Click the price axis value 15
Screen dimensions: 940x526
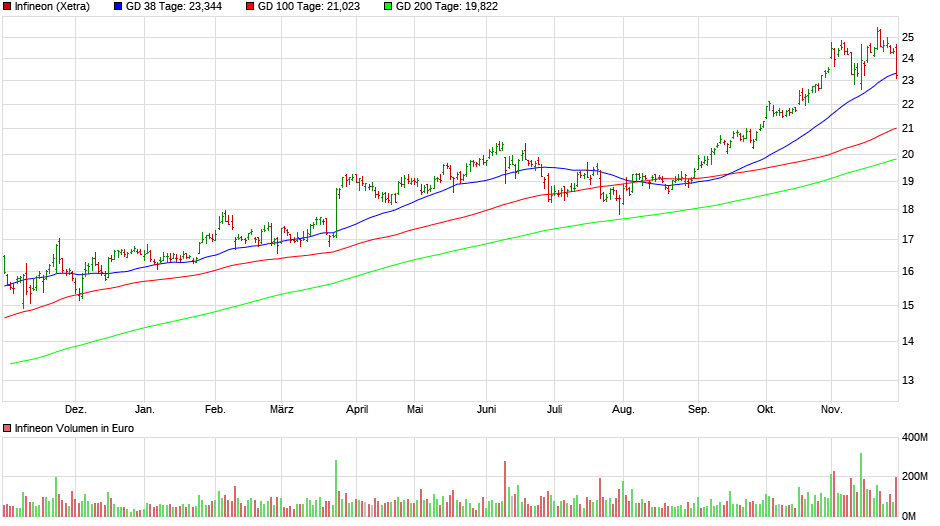[x=908, y=305]
